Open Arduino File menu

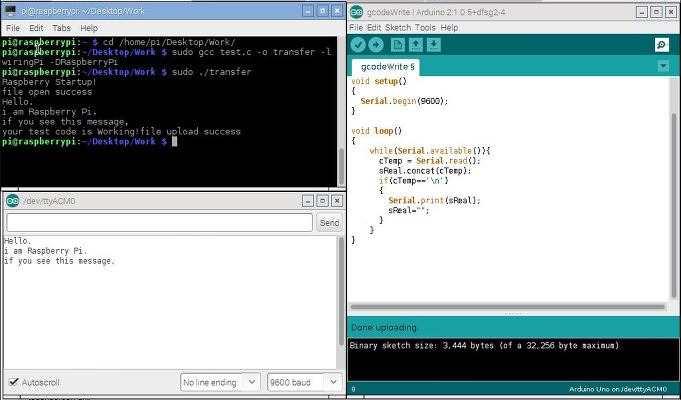356,27
